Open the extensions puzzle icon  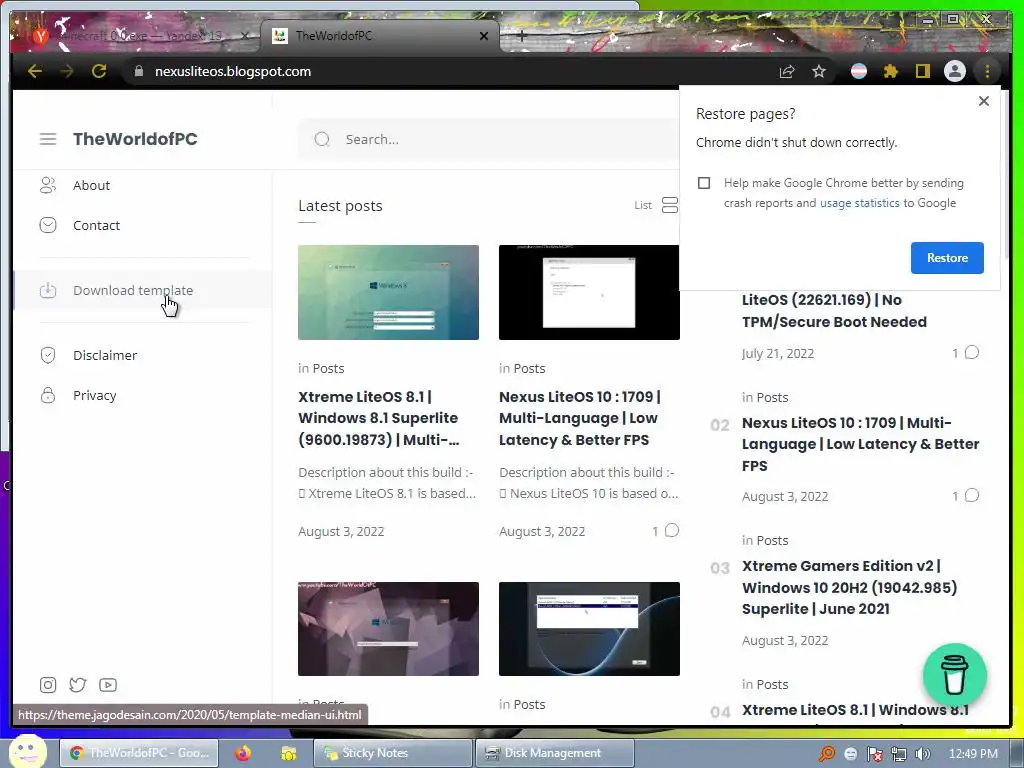(891, 72)
